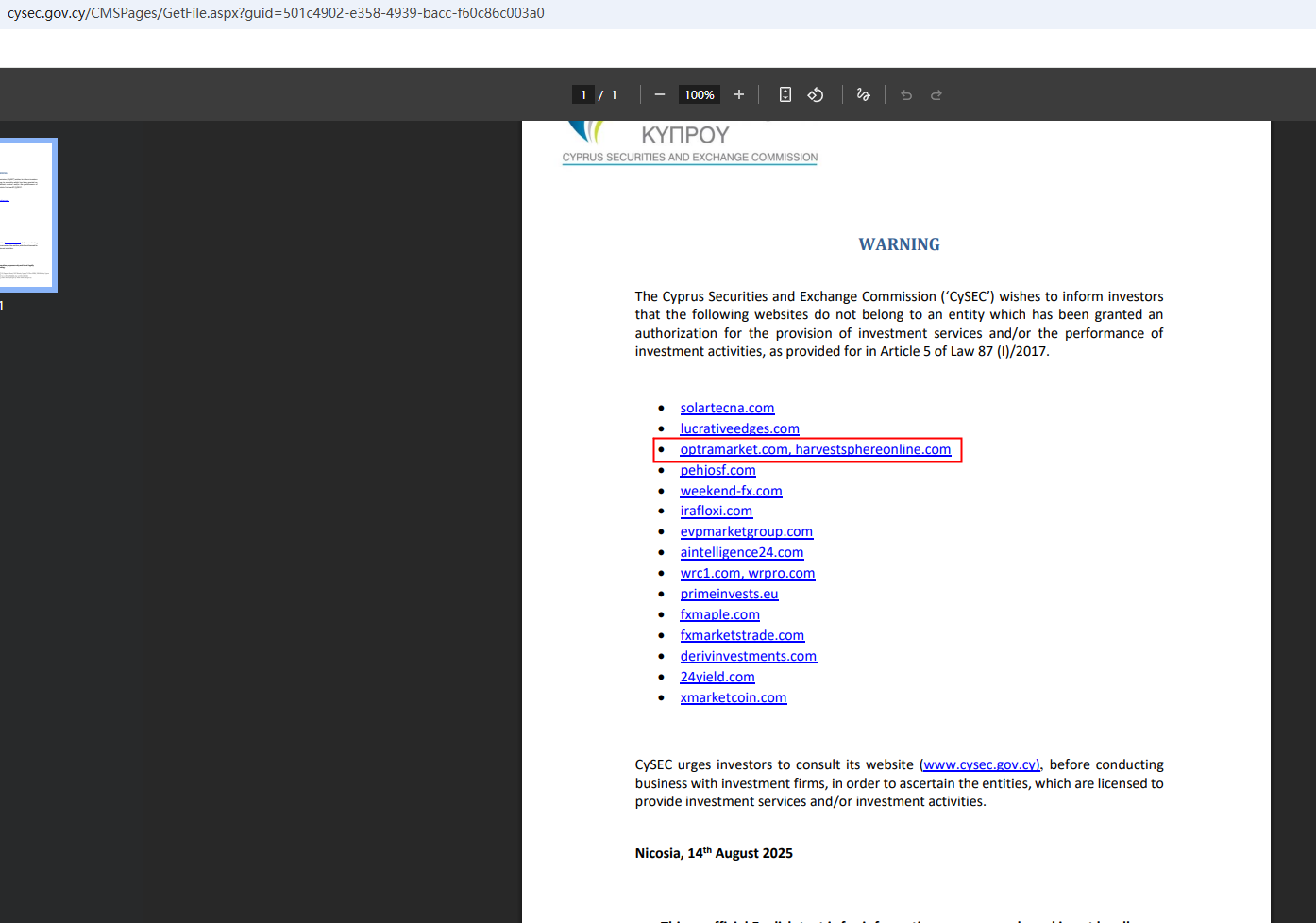1316x923 pixels.
Task: Follow the primeinvests.eu link
Action: [729, 594]
